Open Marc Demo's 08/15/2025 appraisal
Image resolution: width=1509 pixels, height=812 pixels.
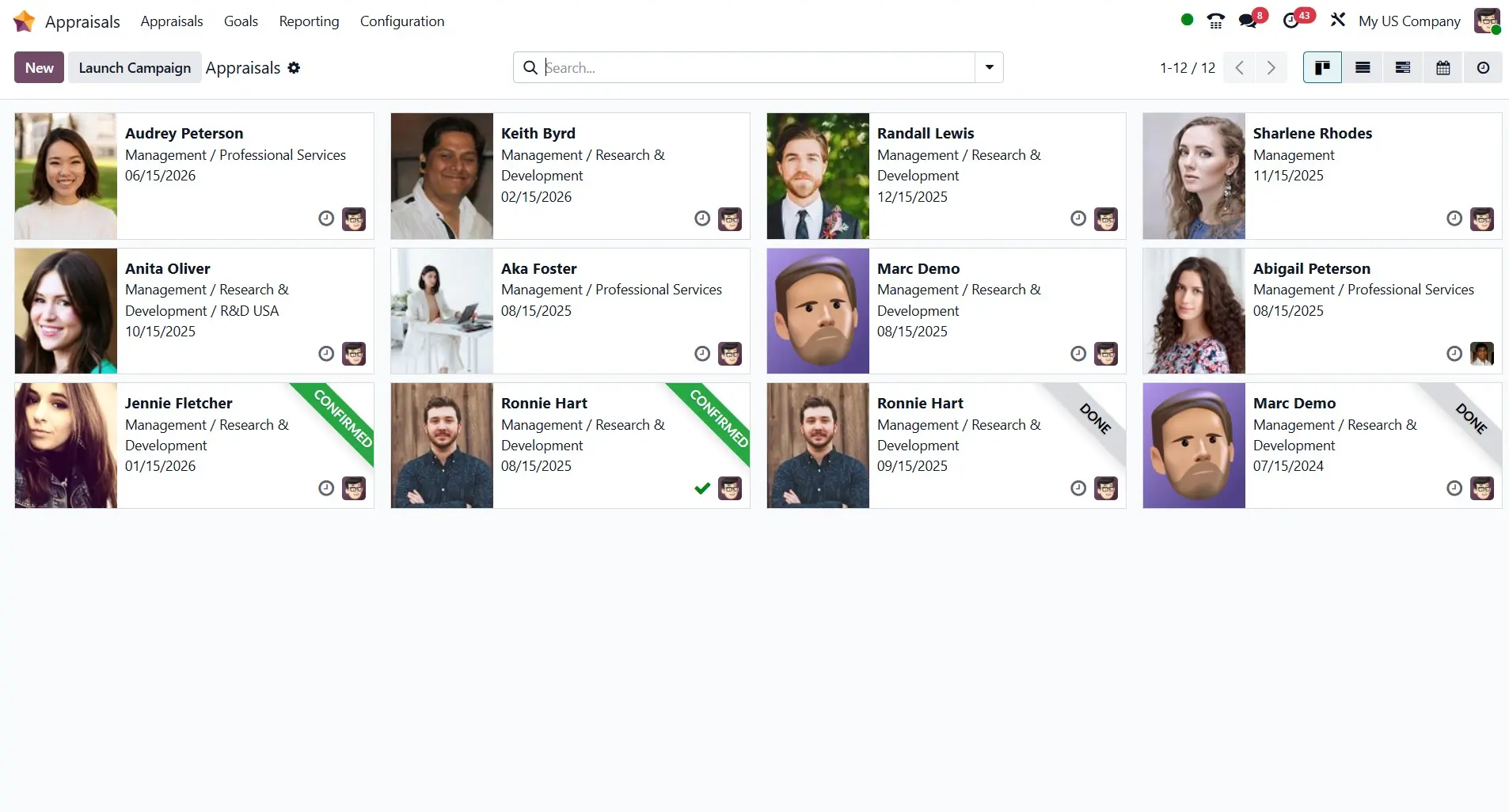[946, 311]
